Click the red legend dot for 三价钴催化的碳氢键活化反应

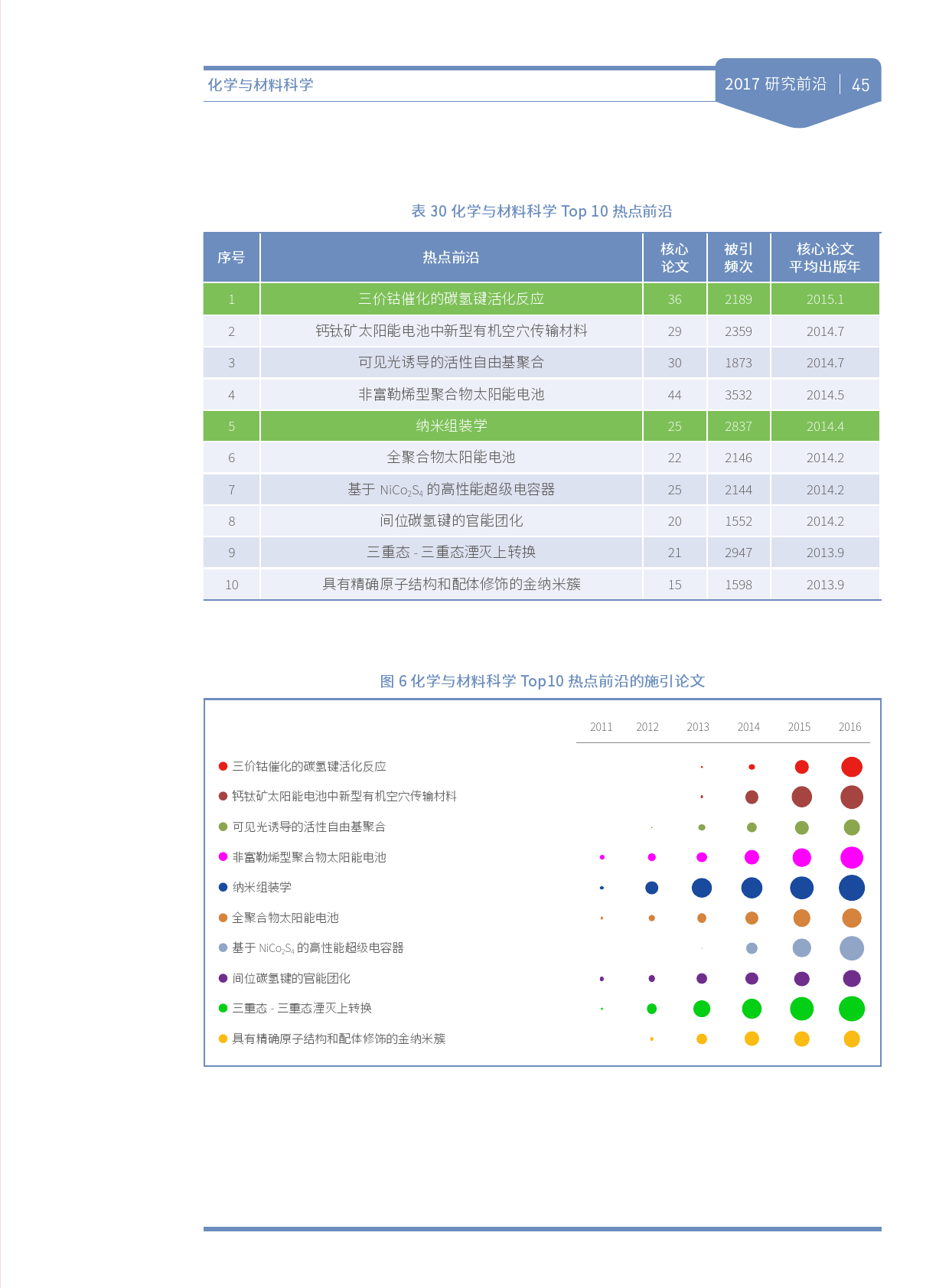223,766
